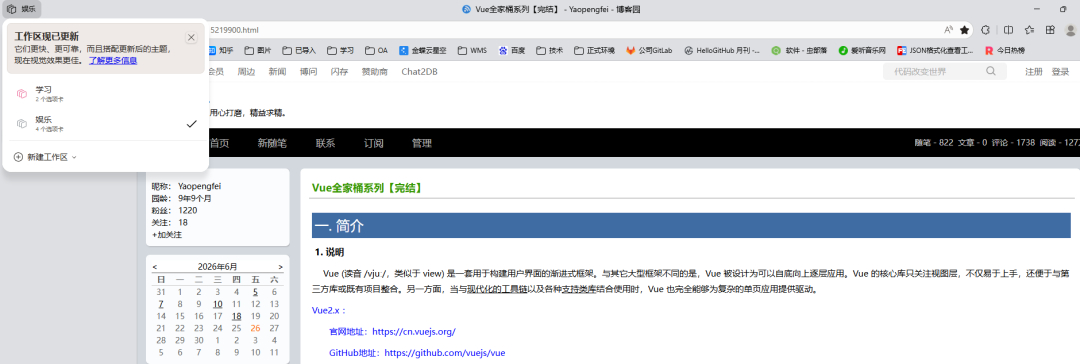Open the 了解更多信息 link
The image size is (1080, 364).
[x=113, y=61]
